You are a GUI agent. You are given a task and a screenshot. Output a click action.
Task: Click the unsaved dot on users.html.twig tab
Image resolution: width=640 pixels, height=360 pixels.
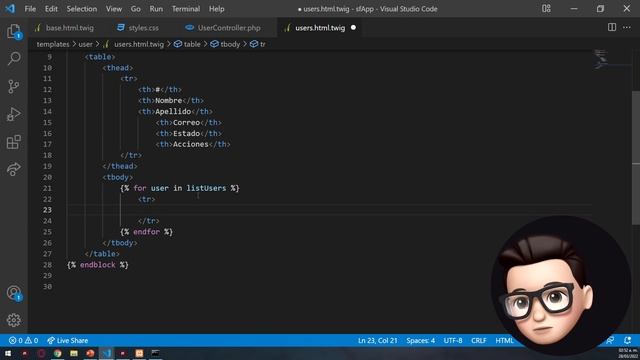(353, 27)
